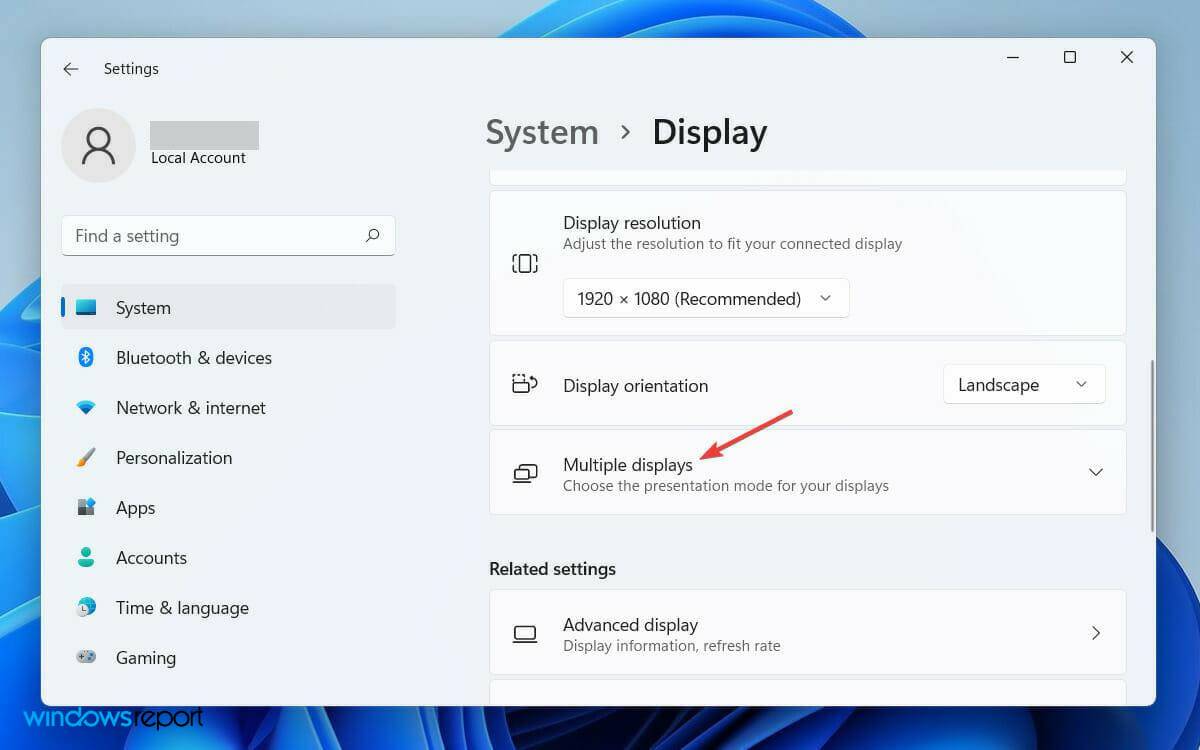Click the back arrow in Settings
The height and width of the screenshot is (750, 1200).
[x=70, y=68]
